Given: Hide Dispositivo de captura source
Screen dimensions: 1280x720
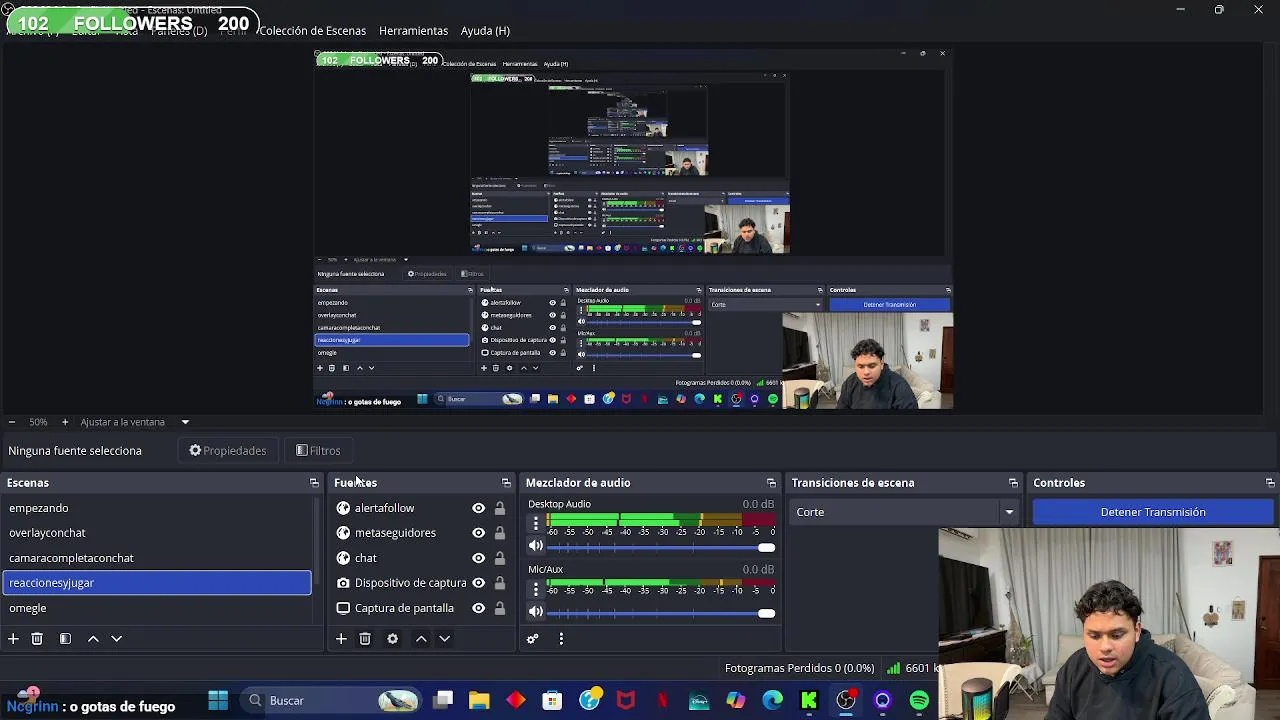Looking at the screenshot, I should (x=478, y=583).
